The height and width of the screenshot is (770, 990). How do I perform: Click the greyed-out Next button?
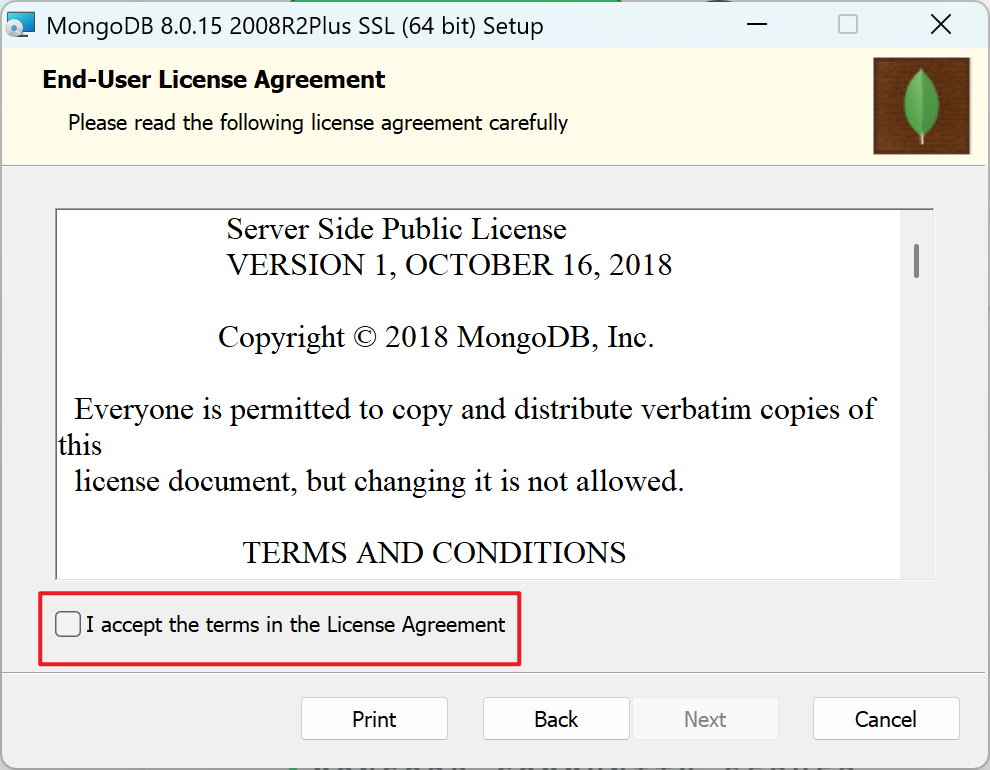pyautogui.click(x=705, y=719)
